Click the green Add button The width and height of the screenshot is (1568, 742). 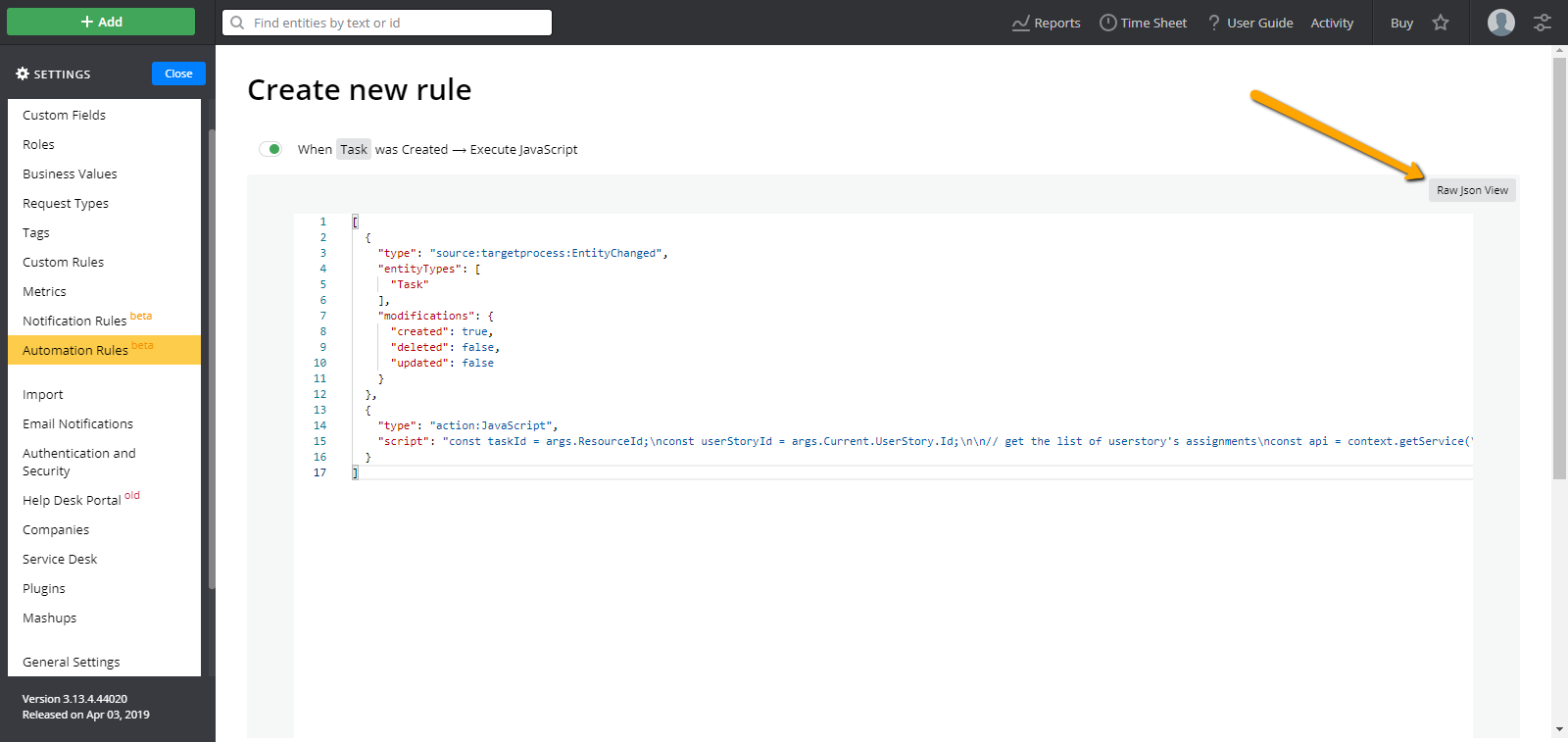[101, 22]
